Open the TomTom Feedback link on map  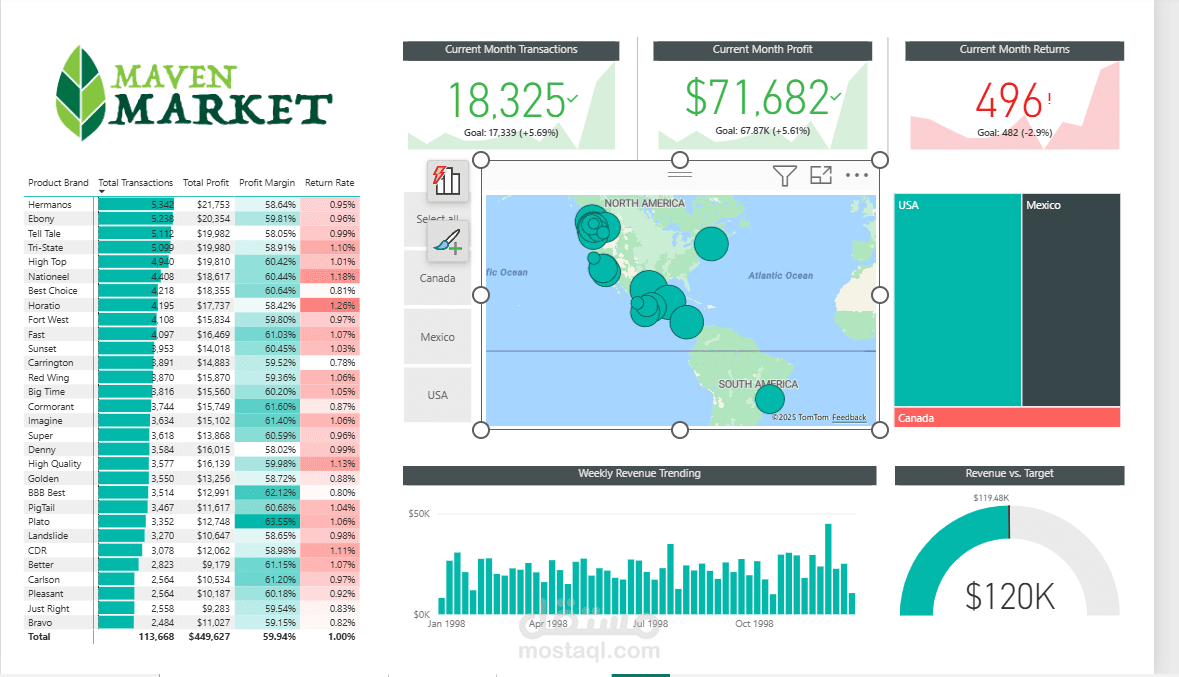point(849,417)
